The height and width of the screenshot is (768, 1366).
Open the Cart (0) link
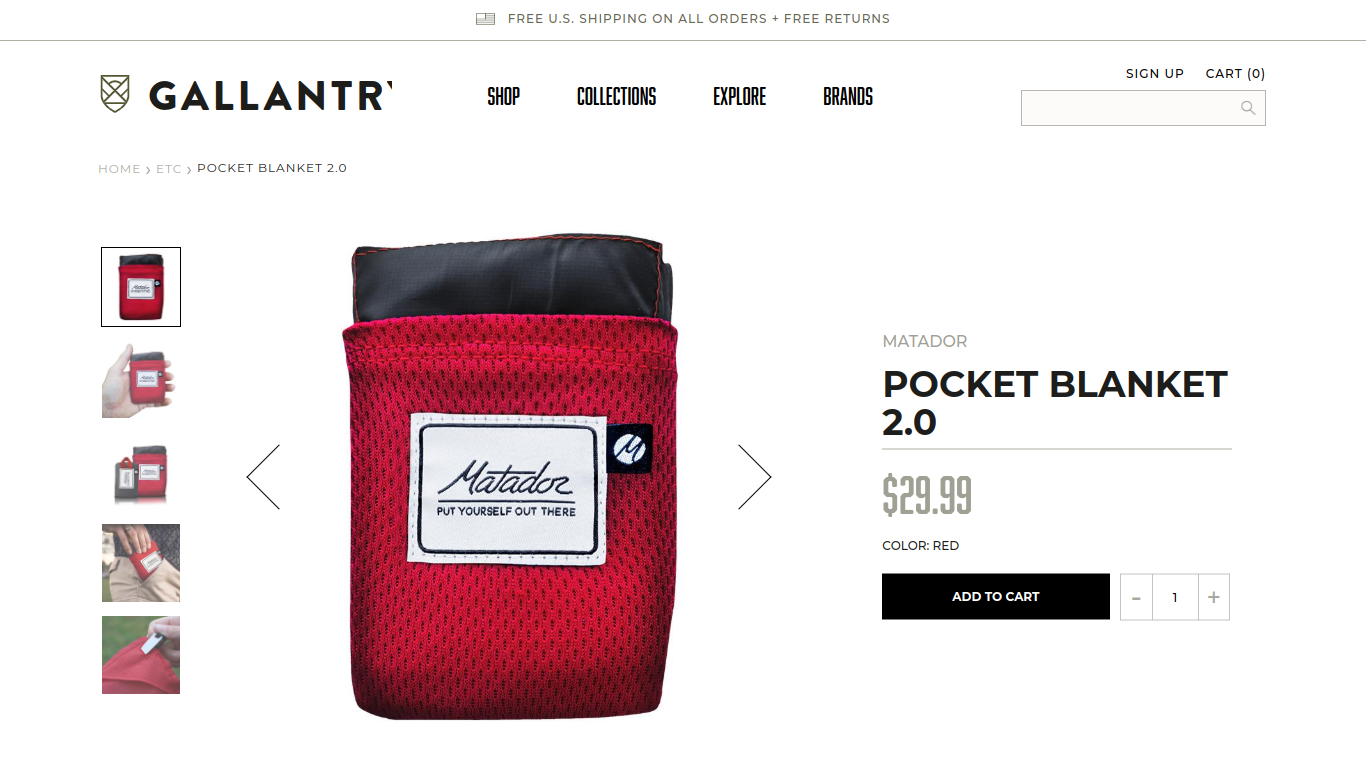1235,73
